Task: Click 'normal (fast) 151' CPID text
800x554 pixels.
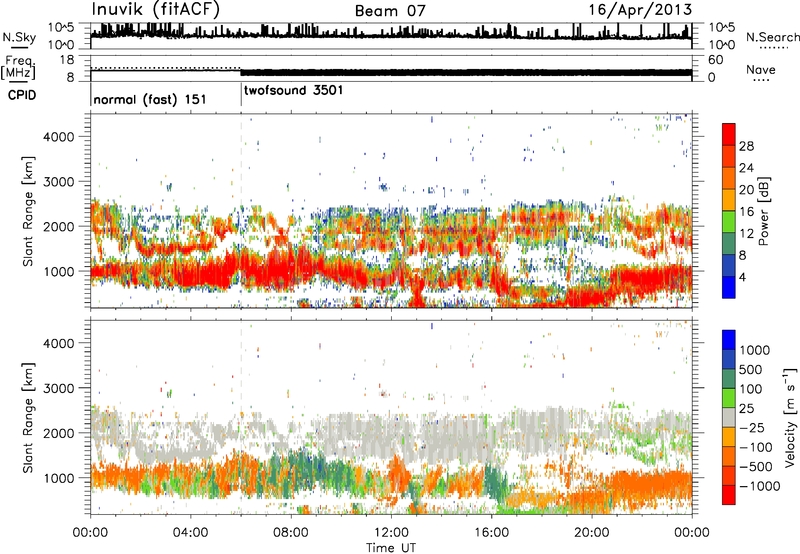Action: coord(150,99)
